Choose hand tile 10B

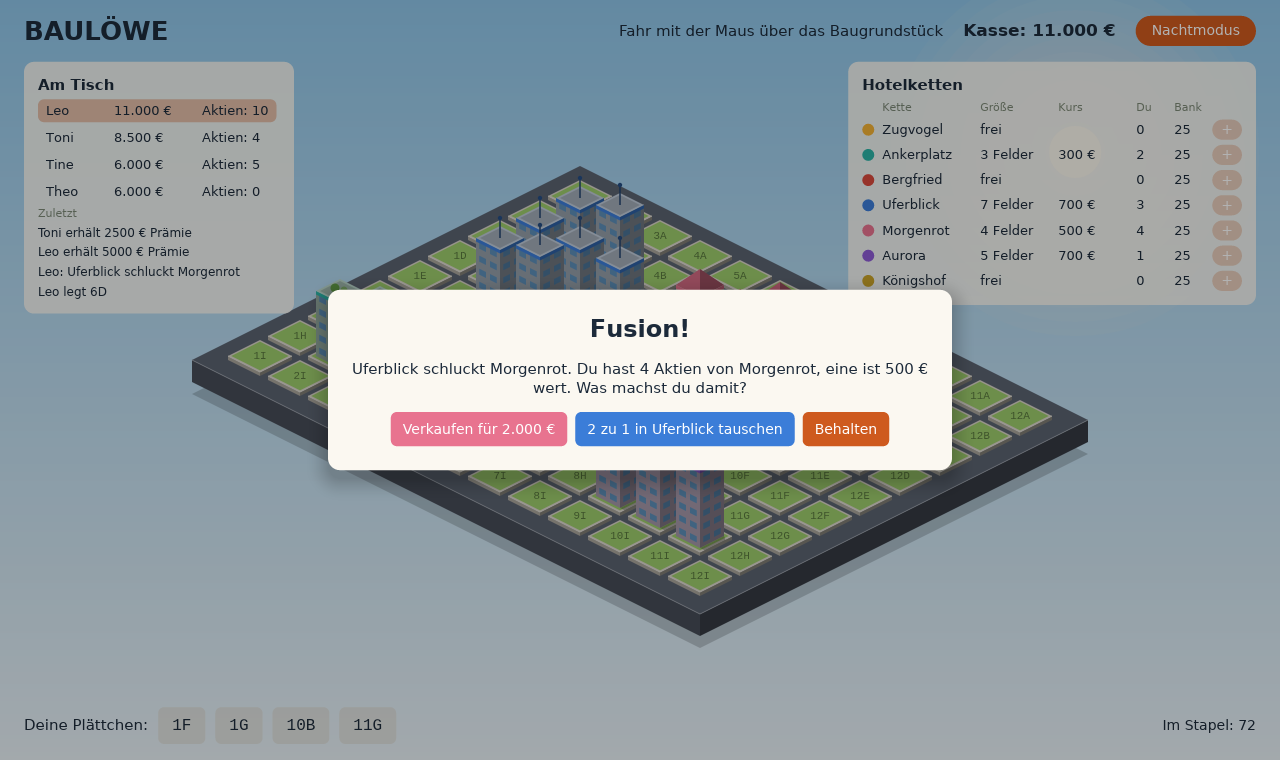pos(301,726)
